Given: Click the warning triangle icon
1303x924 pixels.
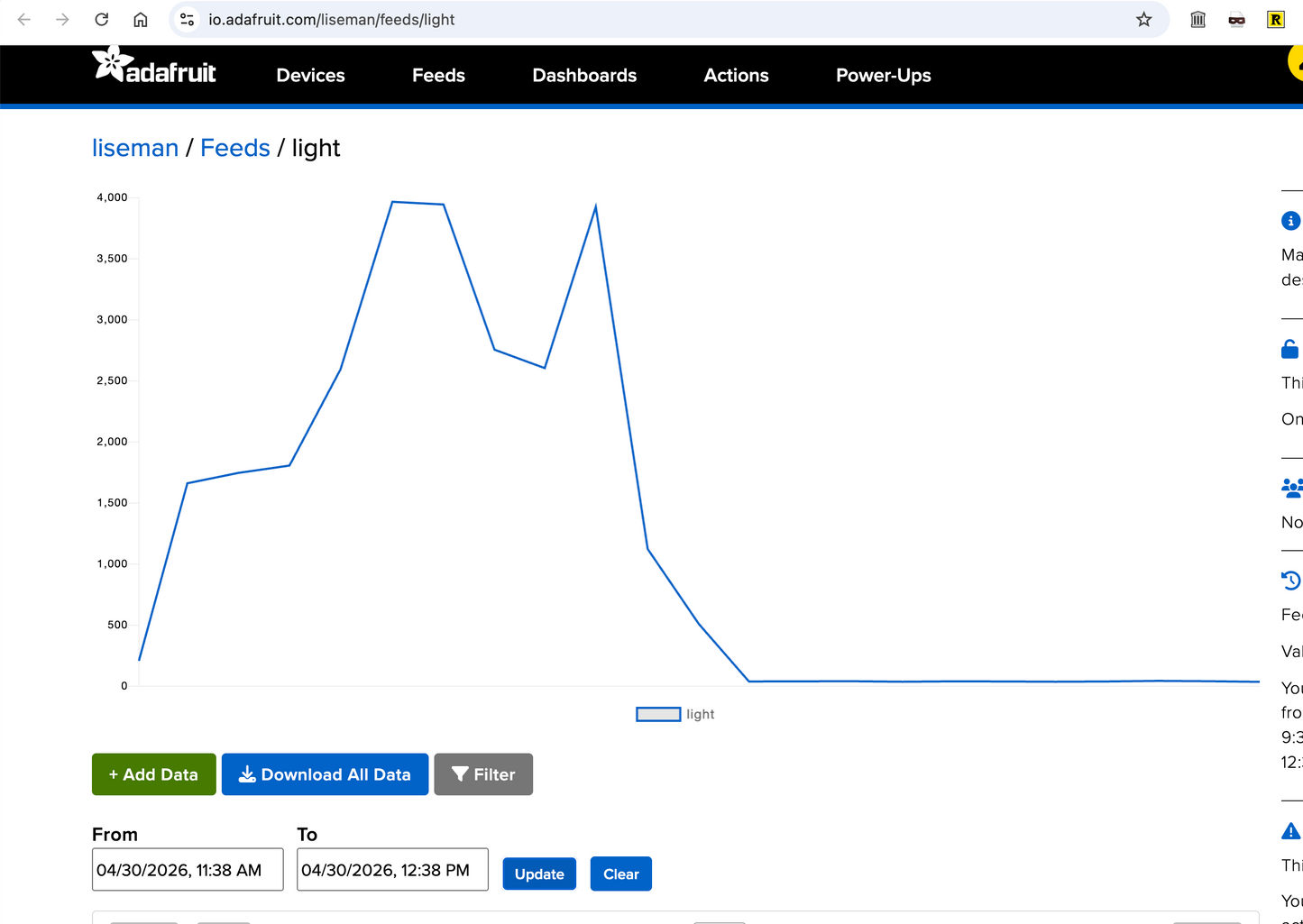Looking at the screenshot, I should pyautogui.click(x=1290, y=831).
